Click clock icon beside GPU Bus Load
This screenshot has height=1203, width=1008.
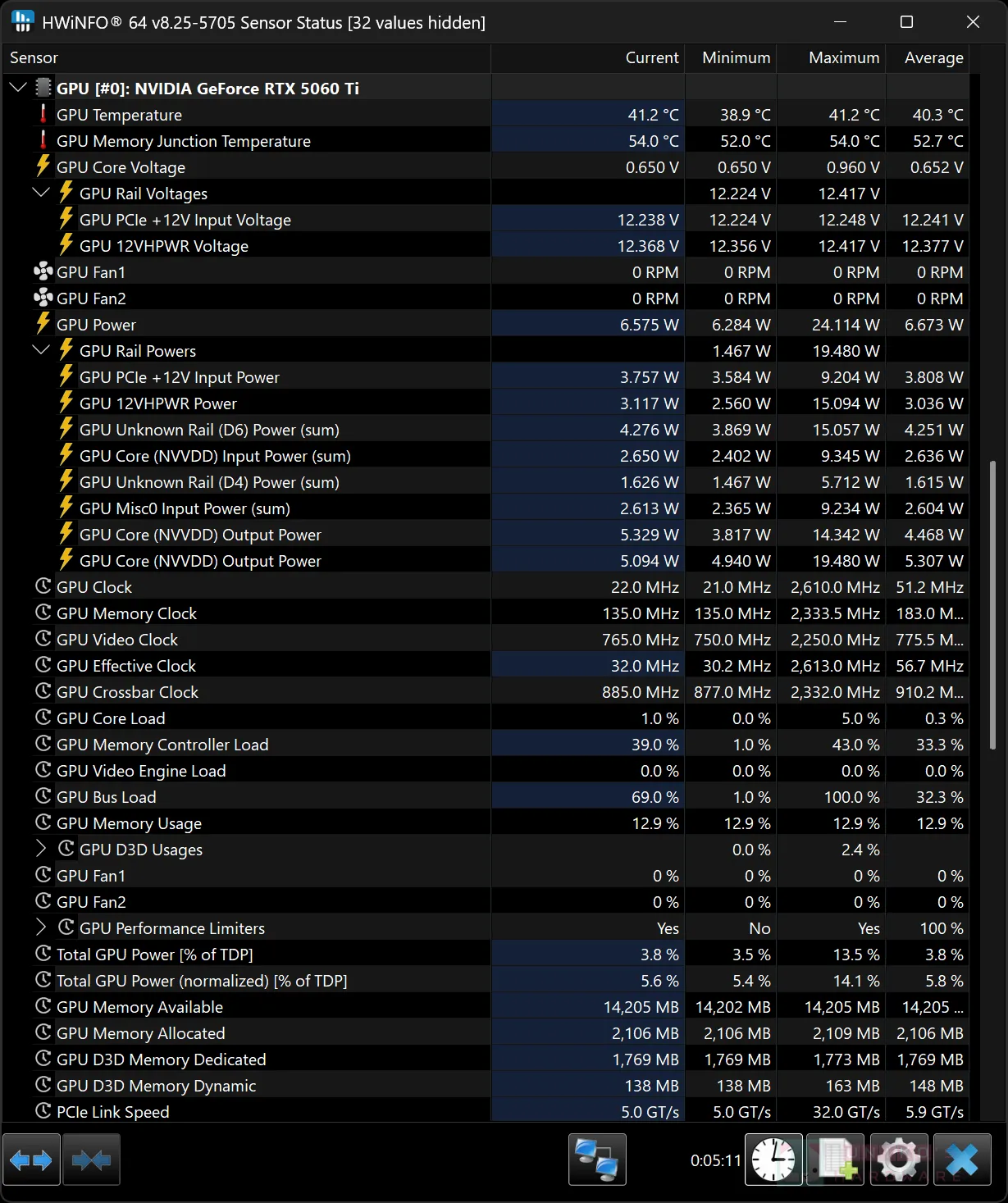point(43,796)
